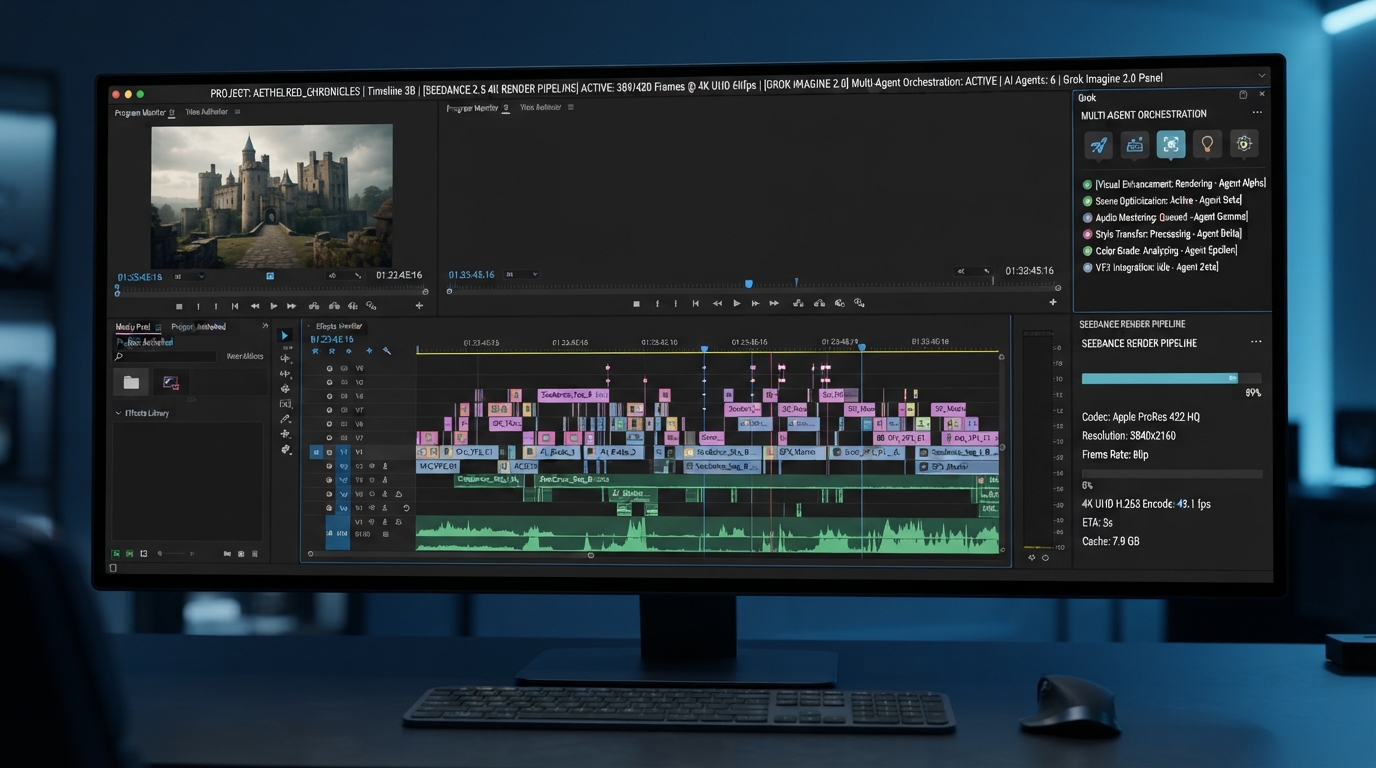This screenshot has height=768, width=1376.
Task: Click Stop in the empty monitor transport
Action: pos(636,303)
